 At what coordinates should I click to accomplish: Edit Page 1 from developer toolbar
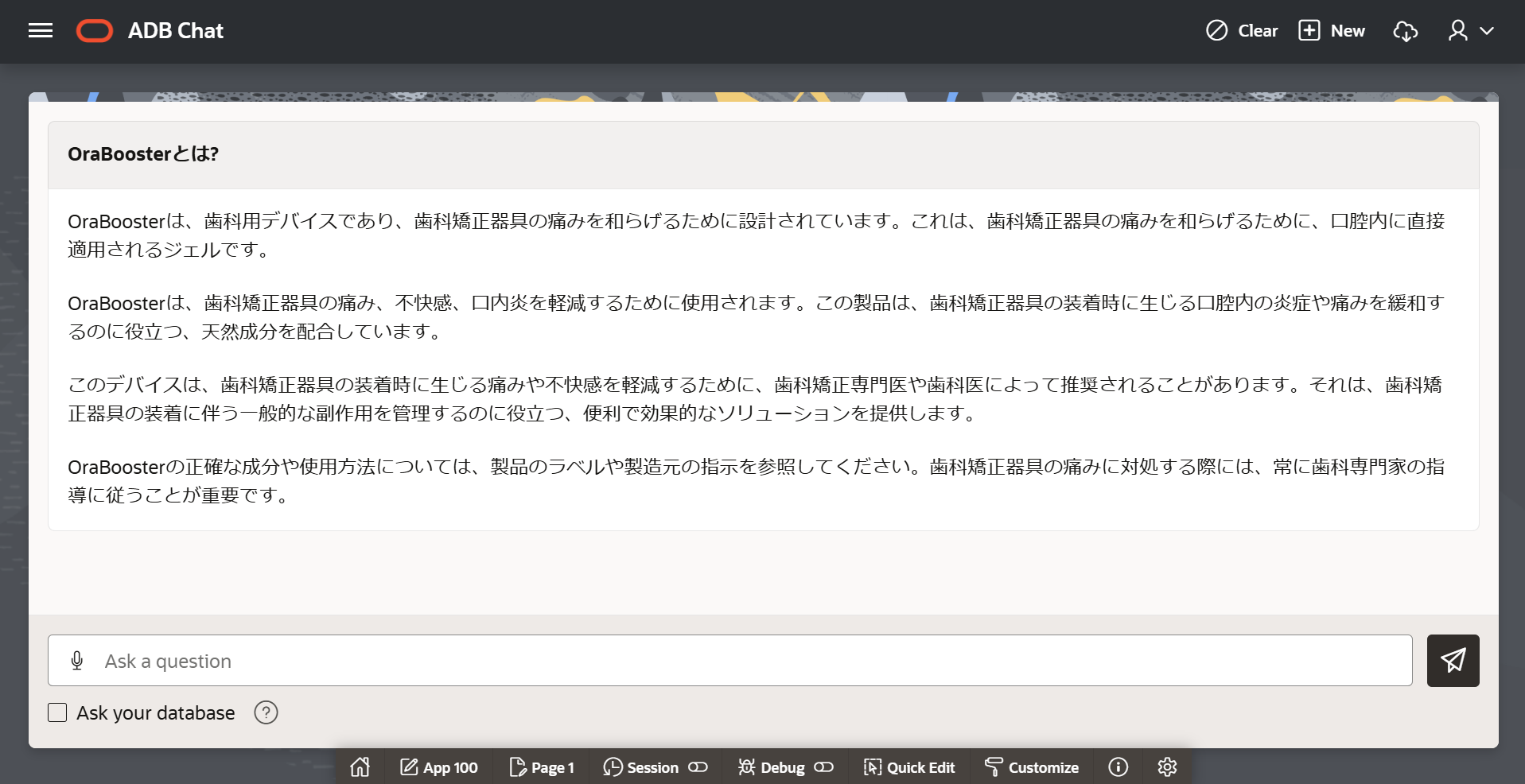(x=541, y=767)
